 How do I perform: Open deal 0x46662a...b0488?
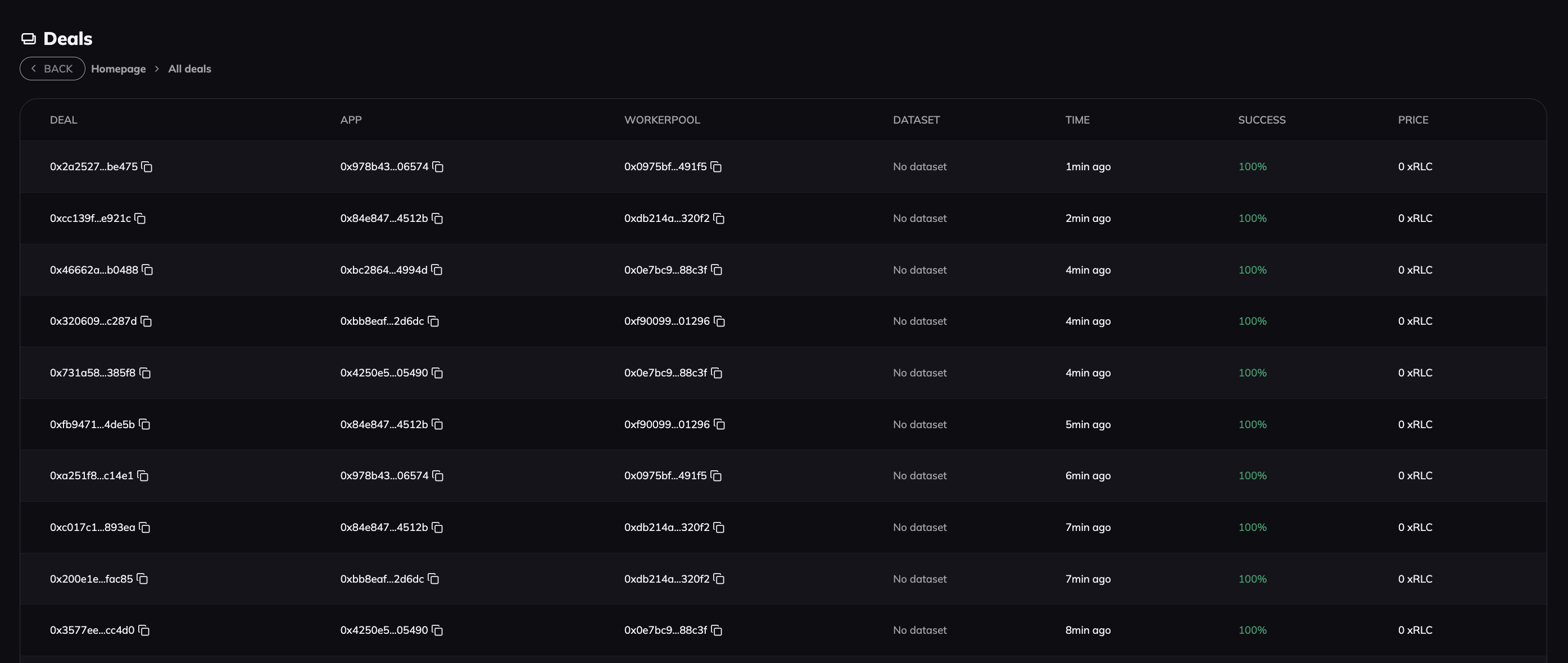point(94,270)
